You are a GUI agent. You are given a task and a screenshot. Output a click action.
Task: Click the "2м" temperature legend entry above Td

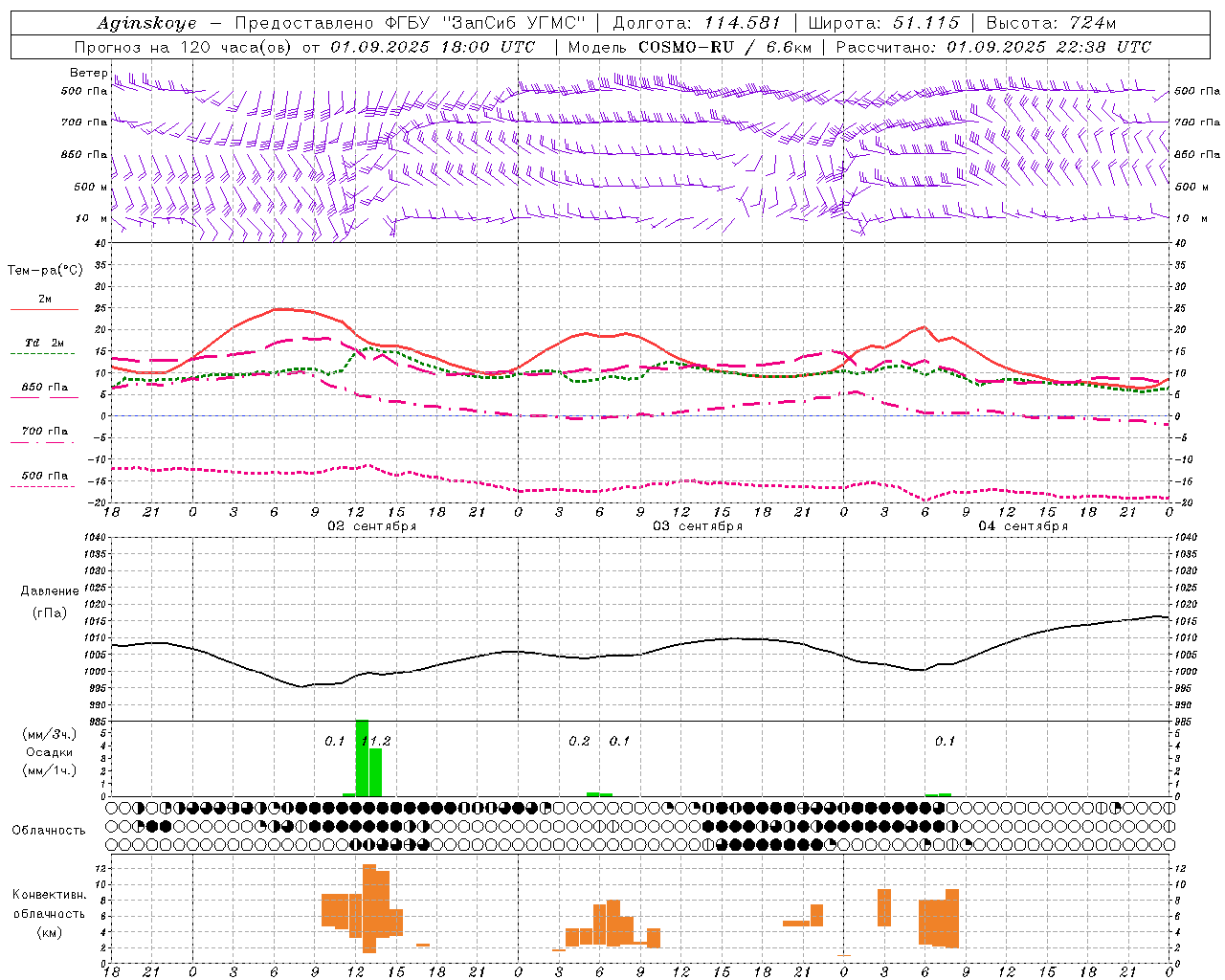[45, 300]
